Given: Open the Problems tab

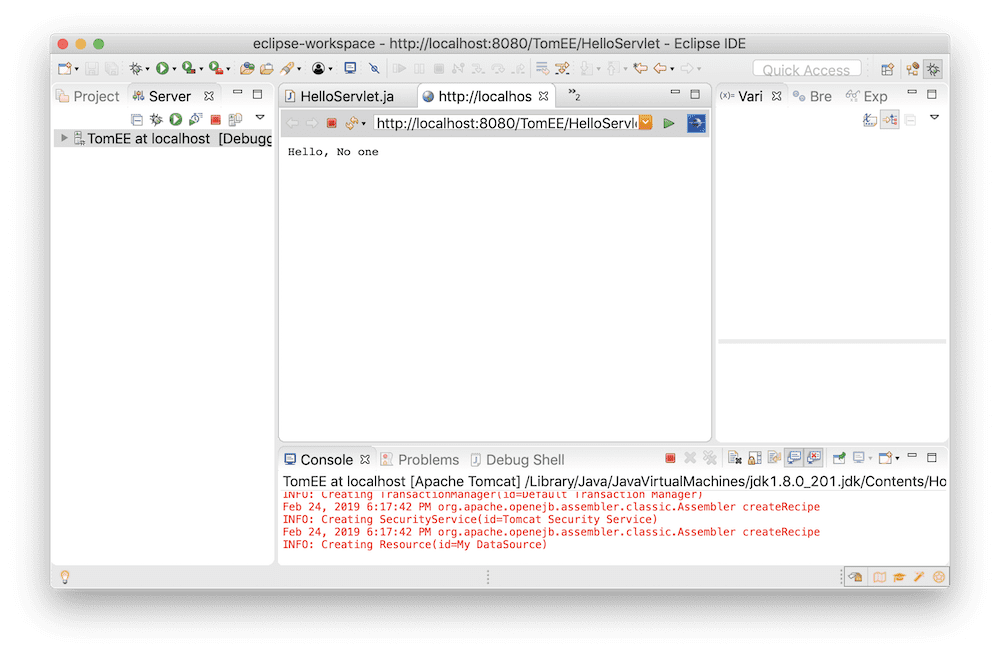Looking at the screenshot, I should 420,460.
